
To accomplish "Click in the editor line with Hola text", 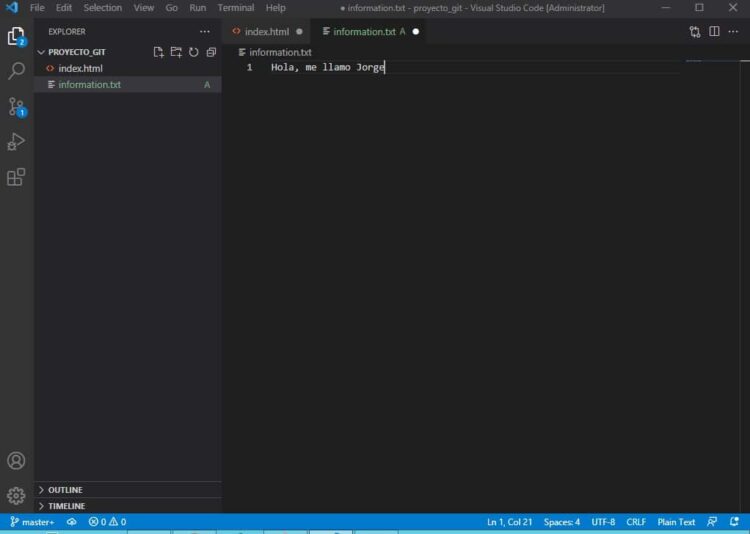I will coord(328,67).
